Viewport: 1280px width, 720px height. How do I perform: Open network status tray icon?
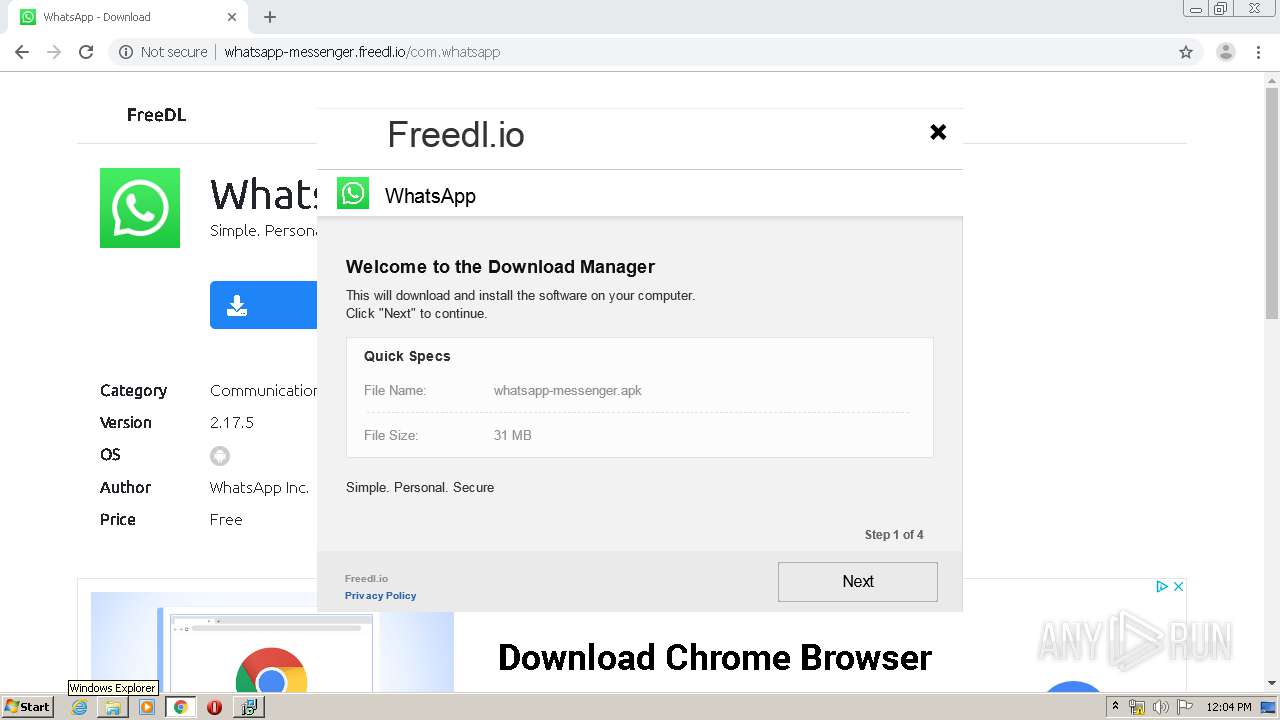click(x=1137, y=707)
